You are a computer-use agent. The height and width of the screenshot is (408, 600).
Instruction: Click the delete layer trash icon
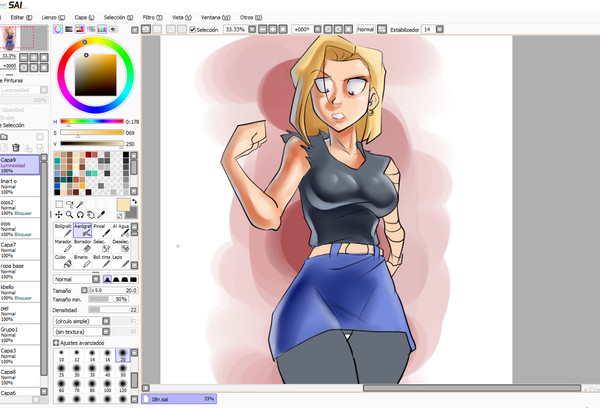point(16,147)
